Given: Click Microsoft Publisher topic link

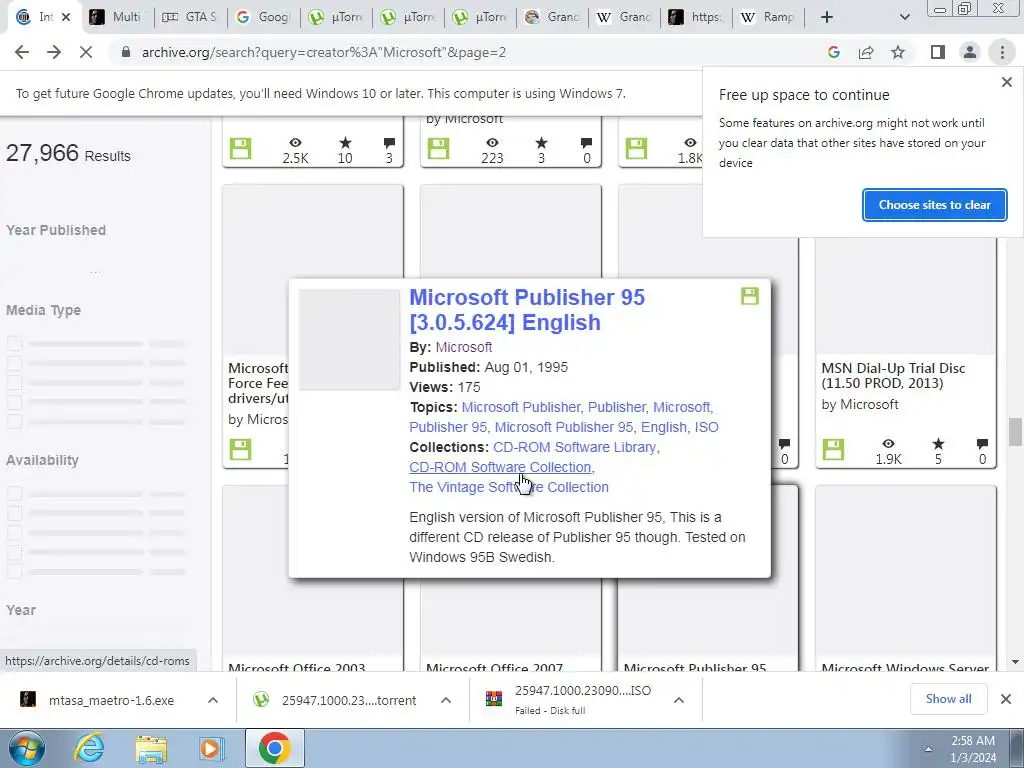Looking at the screenshot, I should (520, 408).
